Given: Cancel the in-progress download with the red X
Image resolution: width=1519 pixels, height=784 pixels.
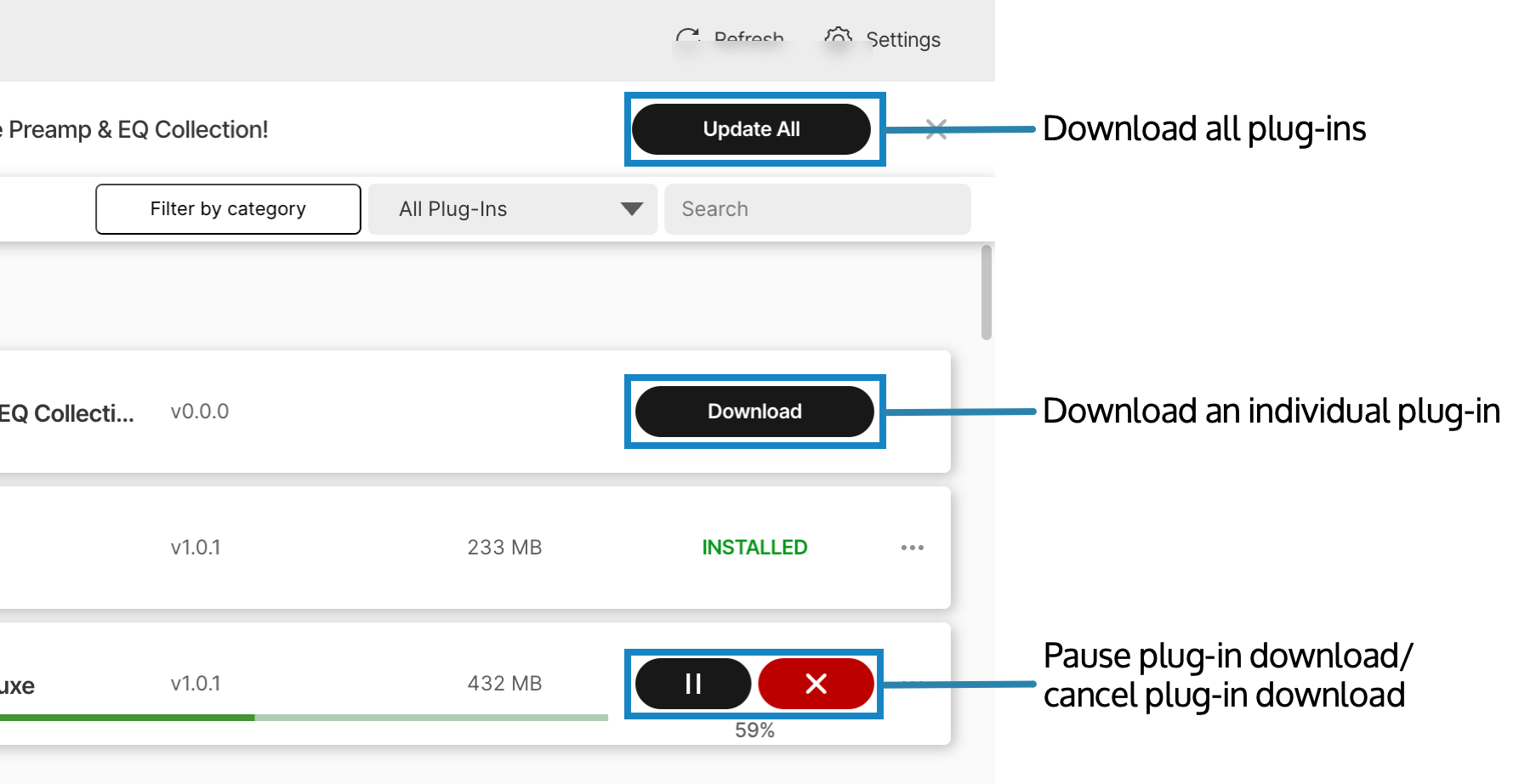Looking at the screenshot, I should pos(815,684).
